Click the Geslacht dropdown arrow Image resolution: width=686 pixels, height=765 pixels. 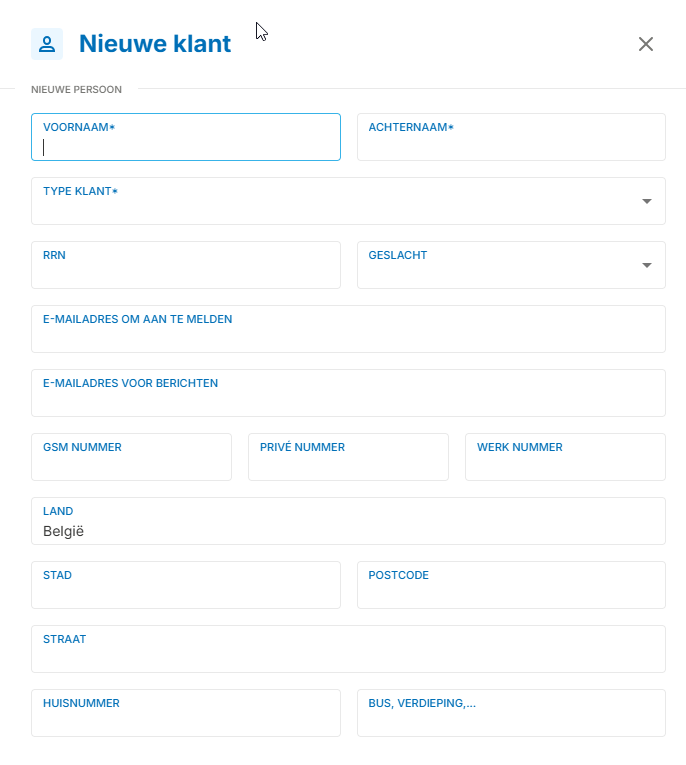tap(646, 265)
